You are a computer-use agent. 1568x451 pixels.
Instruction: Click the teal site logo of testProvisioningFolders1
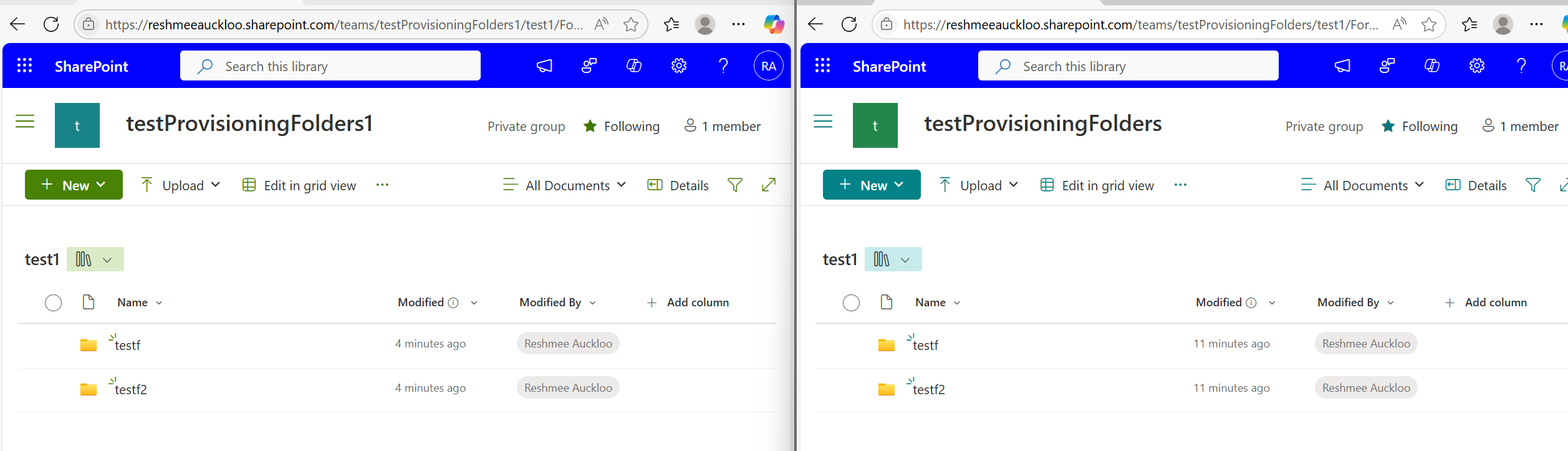click(77, 125)
